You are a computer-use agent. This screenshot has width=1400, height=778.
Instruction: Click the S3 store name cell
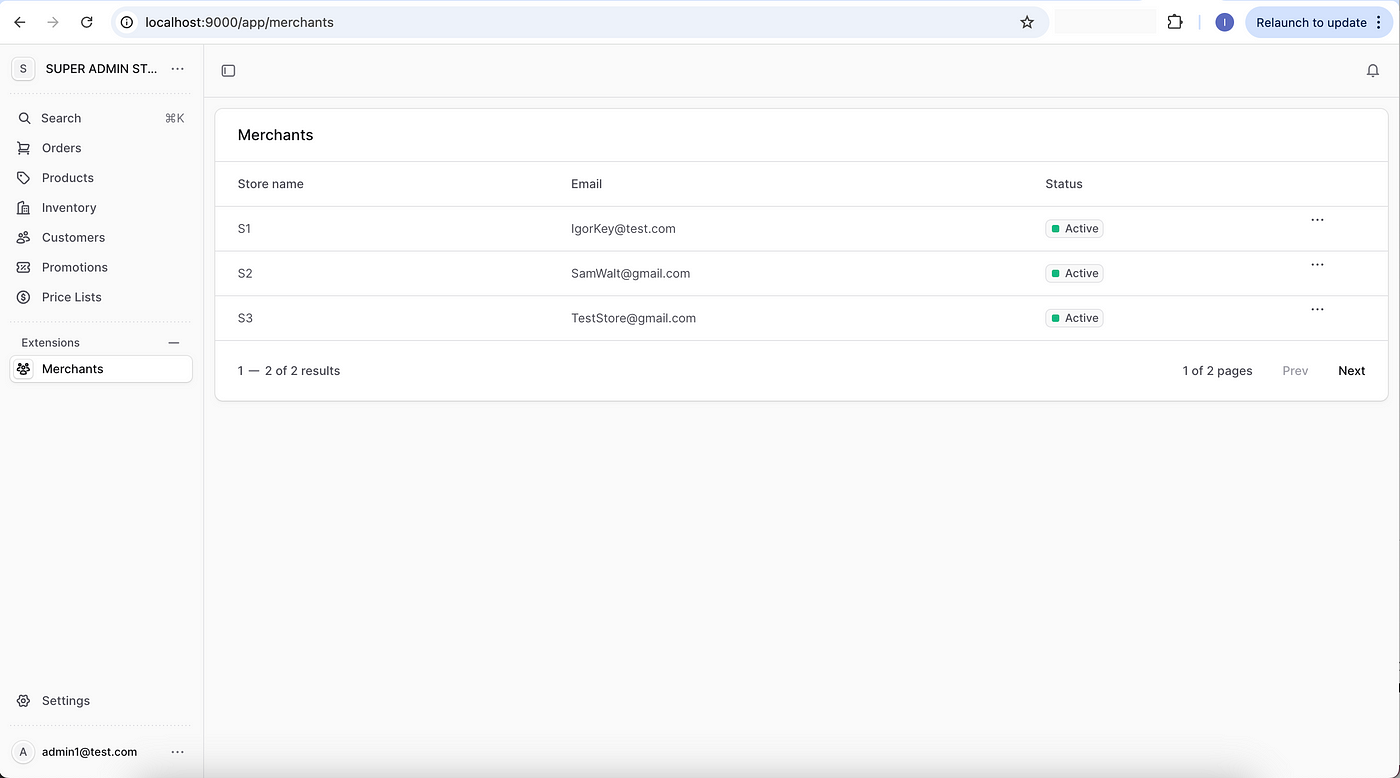(x=245, y=318)
